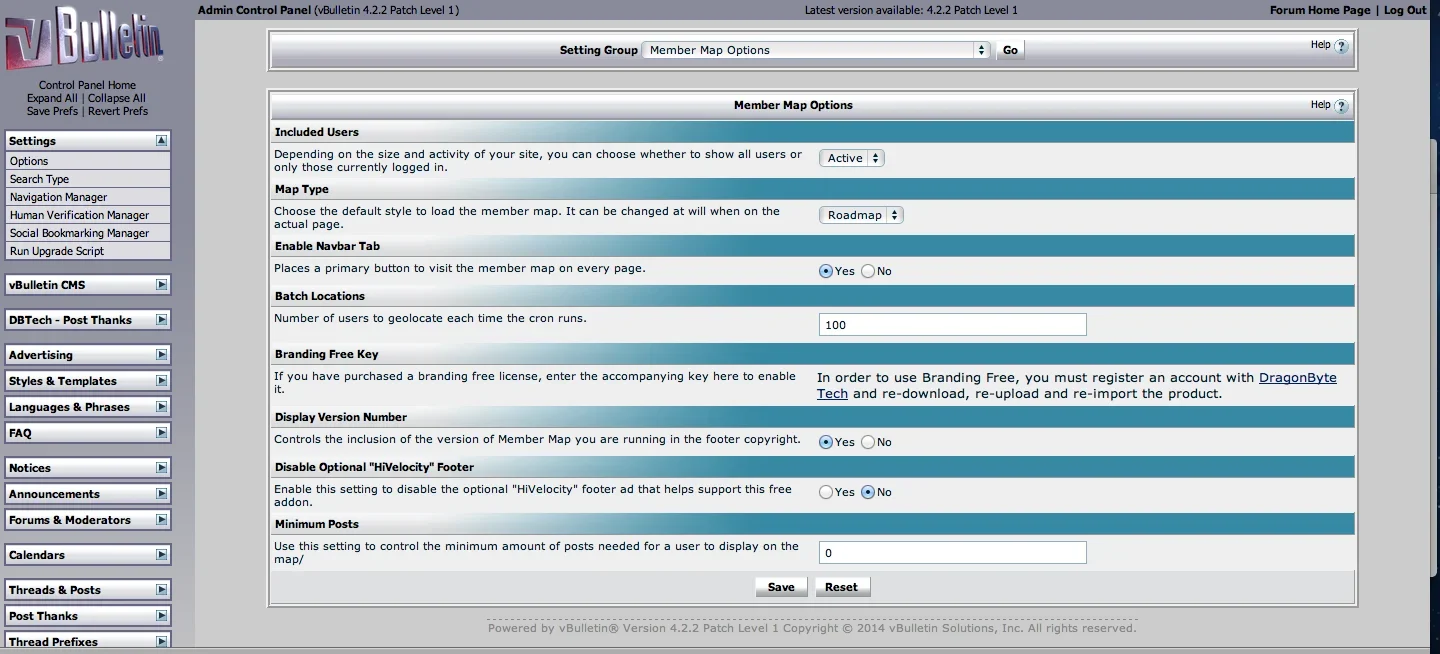Select No for Enable Navbar Tab
This screenshot has width=1440, height=654.
(868, 271)
